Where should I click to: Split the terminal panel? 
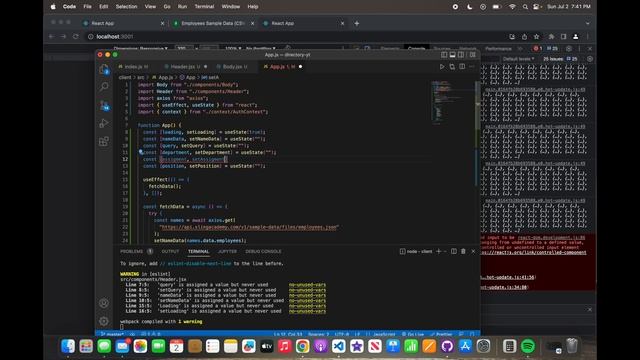tap(454, 251)
